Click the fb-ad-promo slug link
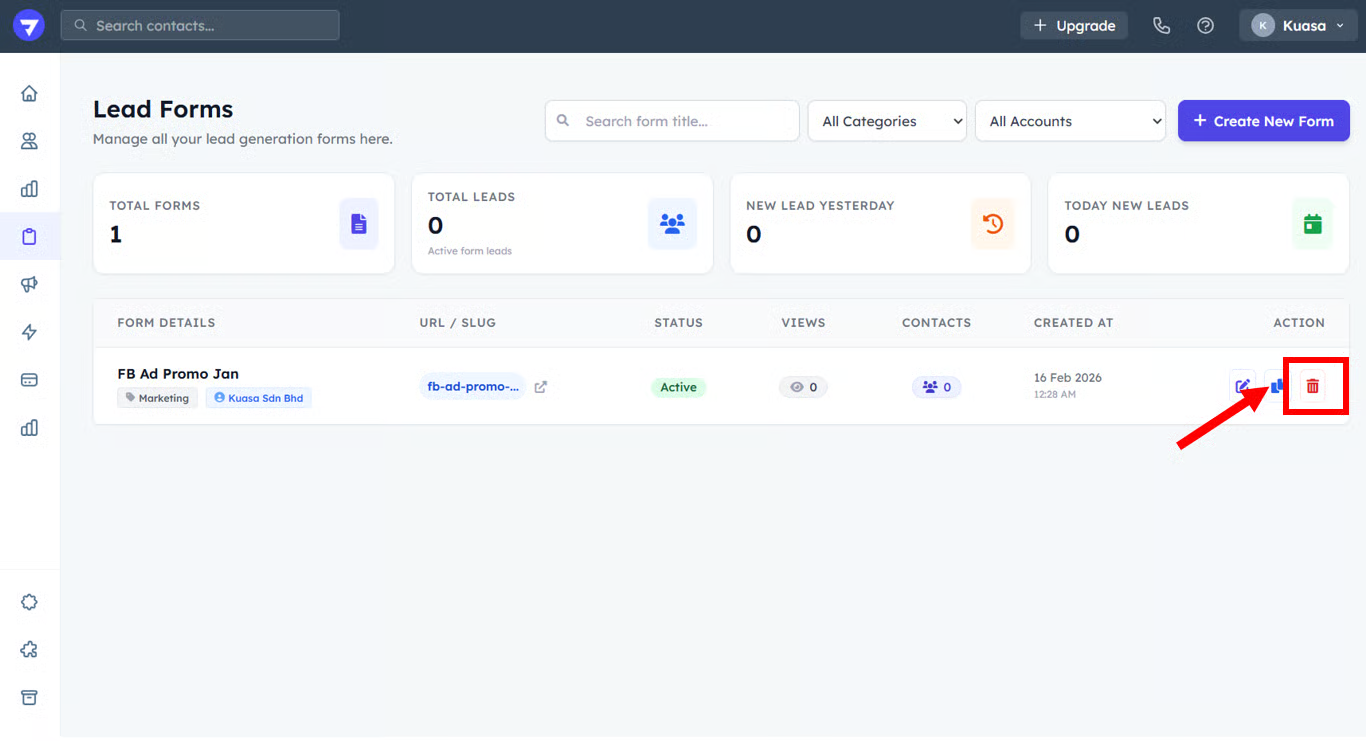 (473, 387)
